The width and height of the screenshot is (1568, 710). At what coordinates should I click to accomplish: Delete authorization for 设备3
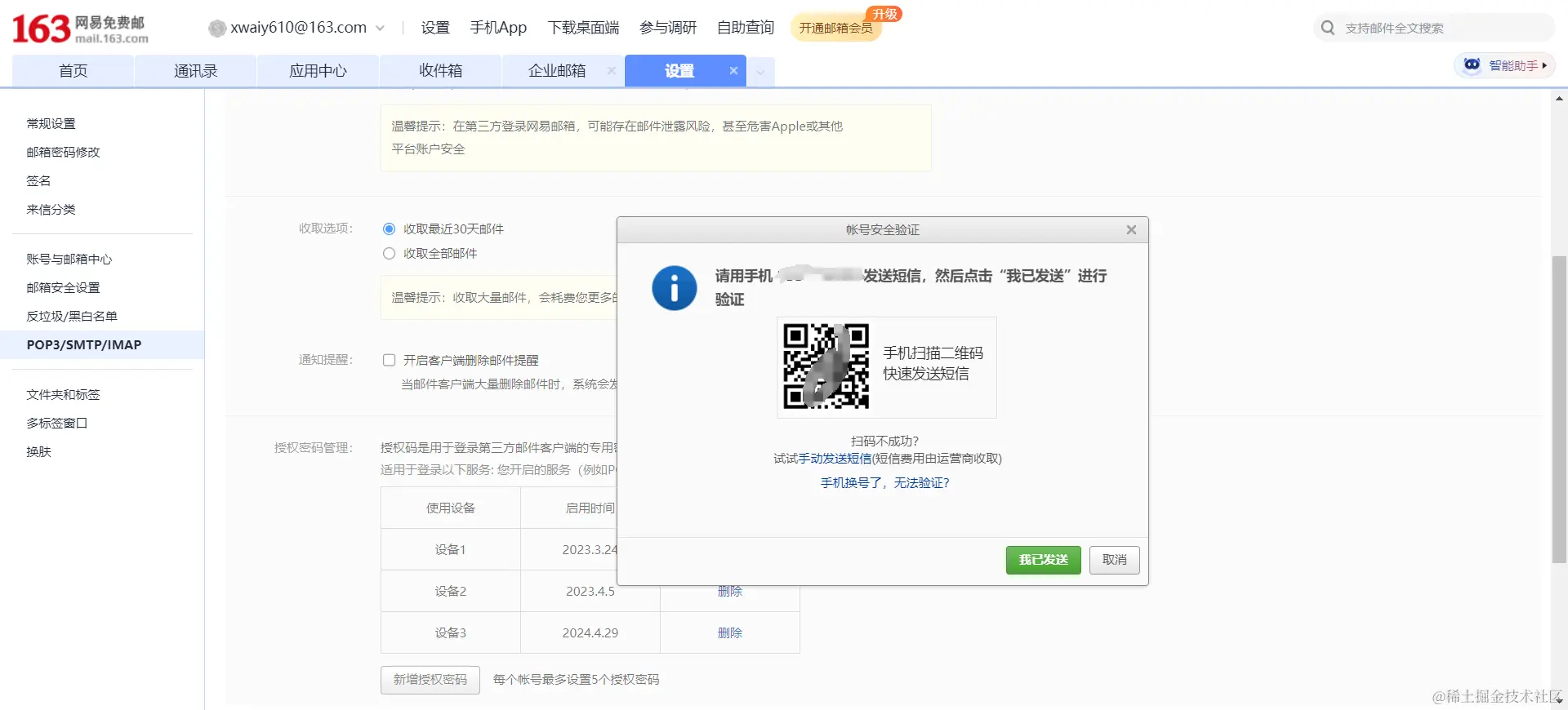tap(730, 632)
